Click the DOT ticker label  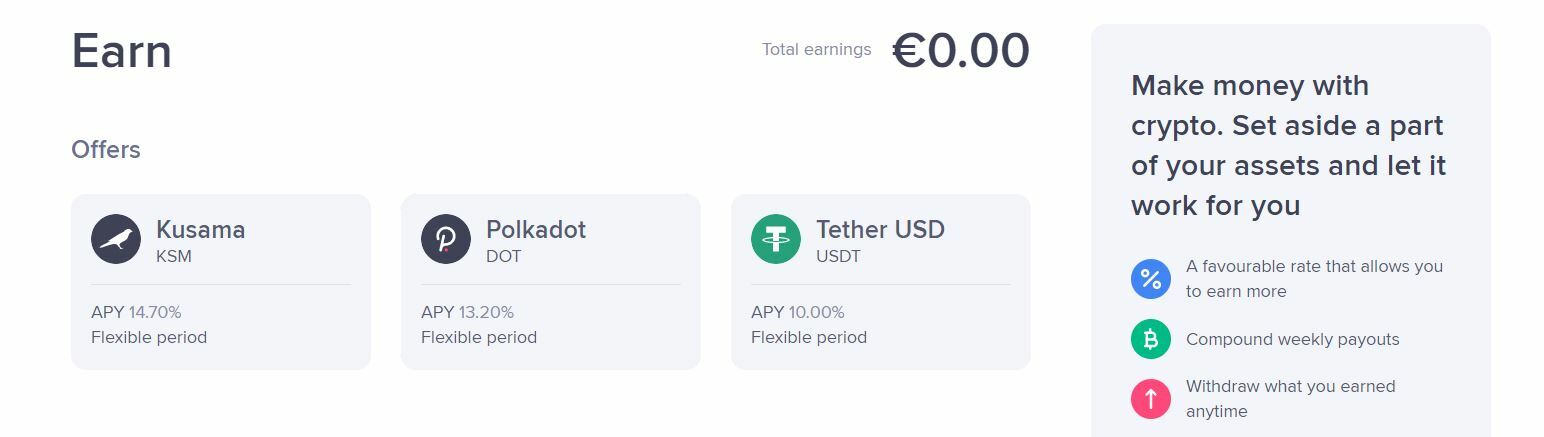[504, 256]
